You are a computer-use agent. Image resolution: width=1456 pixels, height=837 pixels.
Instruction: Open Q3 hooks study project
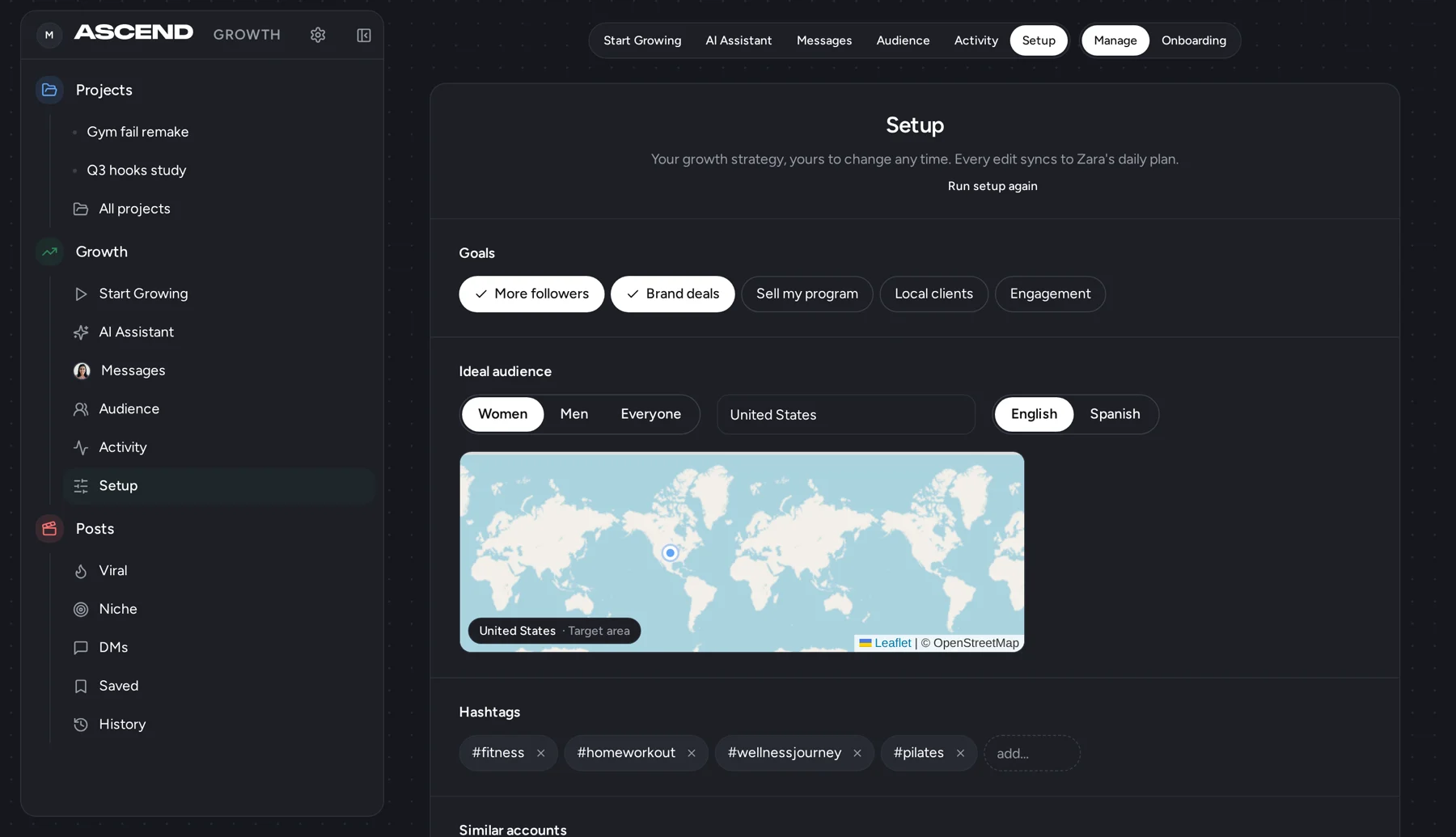tap(137, 171)
